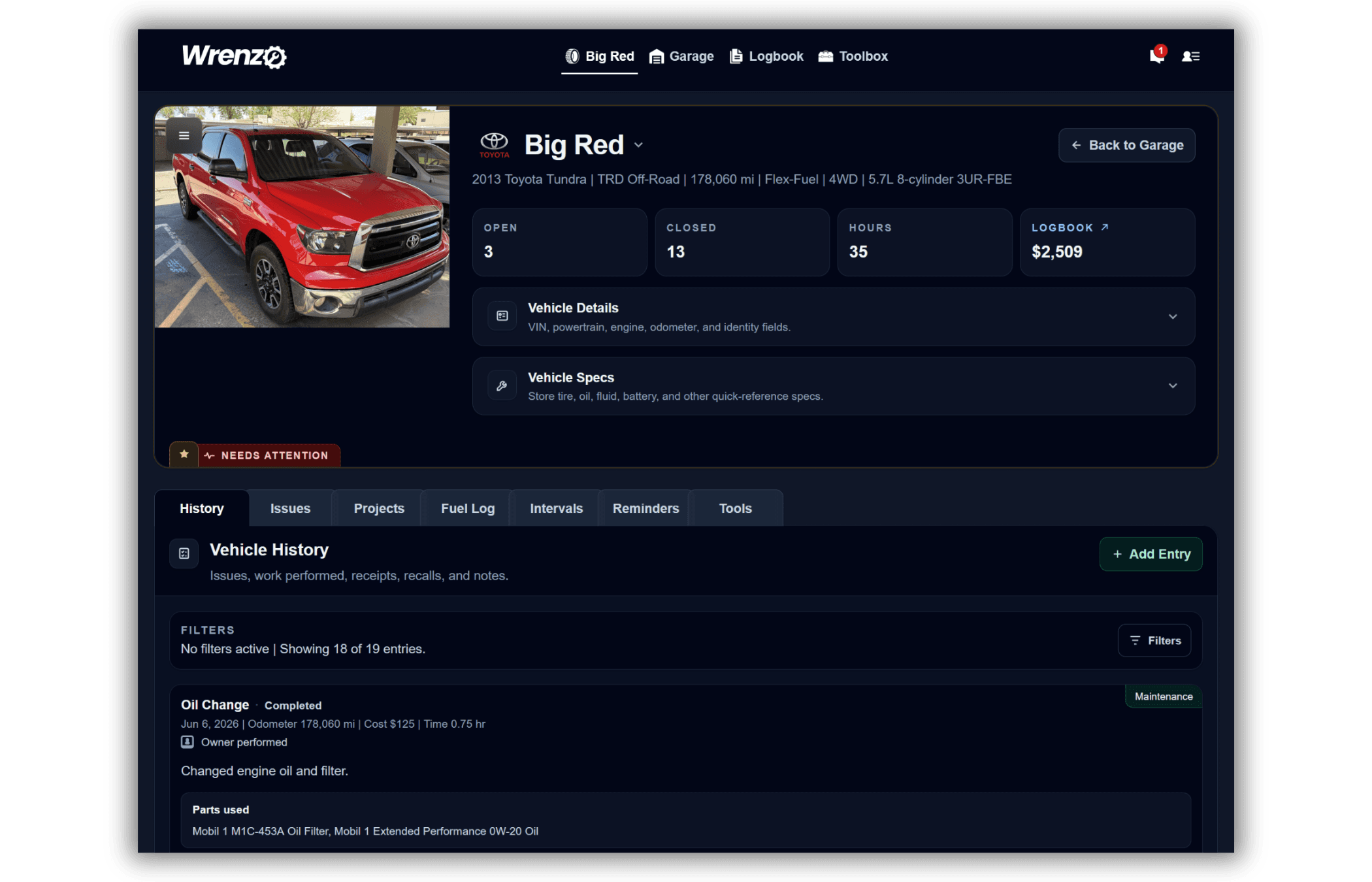Open Logbook in top navigation
1372x882 pixels.
tap(766, 56)
